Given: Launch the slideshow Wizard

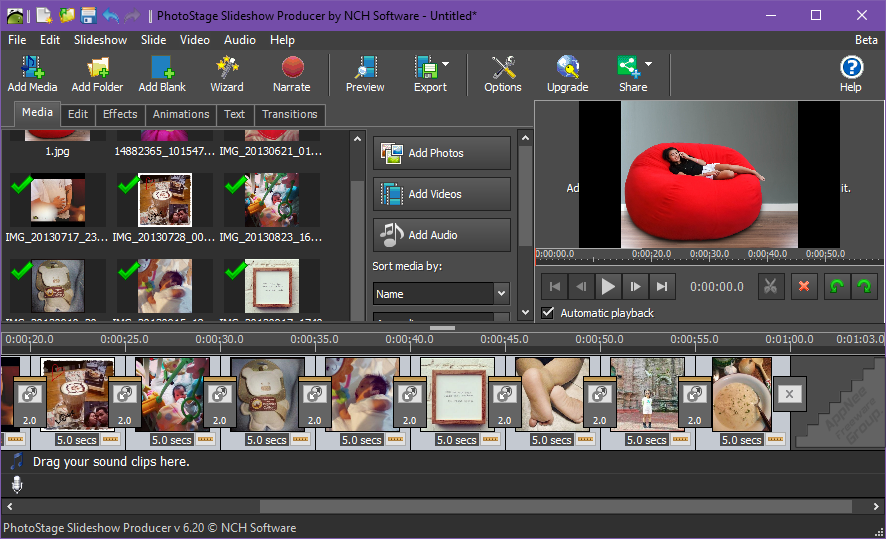Looking at the screenshot, I should [227, 73].
